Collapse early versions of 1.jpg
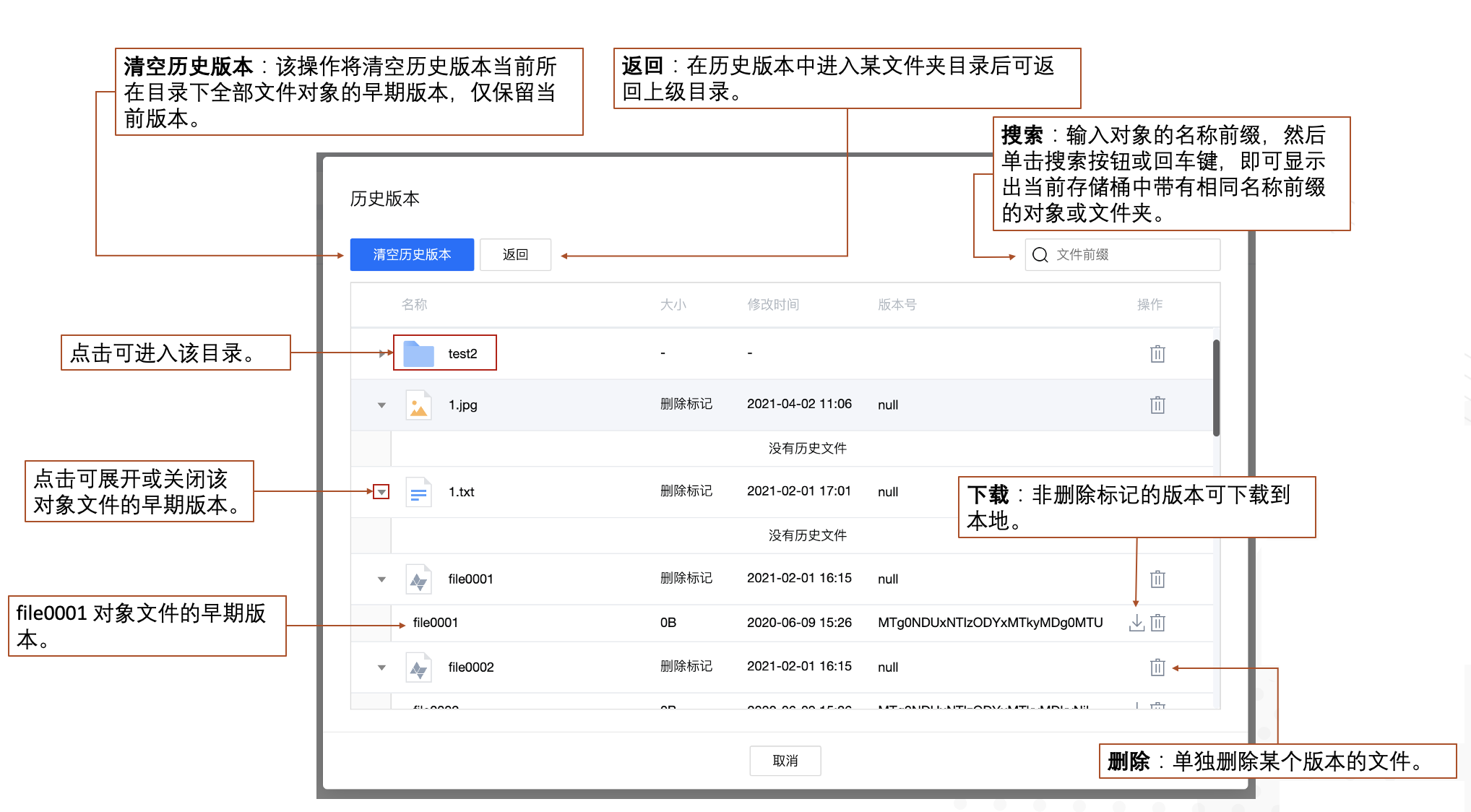Screen dimensions: 1471x812 pyautogui.click(x=381, y=405)
